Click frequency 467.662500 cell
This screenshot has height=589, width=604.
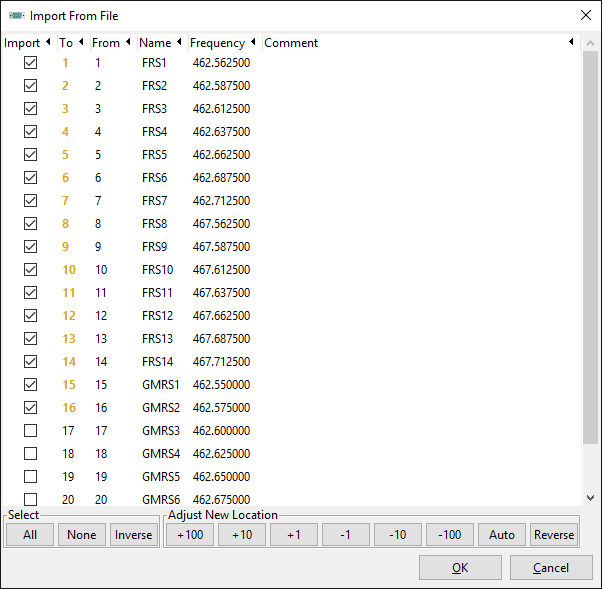(221, 316)
